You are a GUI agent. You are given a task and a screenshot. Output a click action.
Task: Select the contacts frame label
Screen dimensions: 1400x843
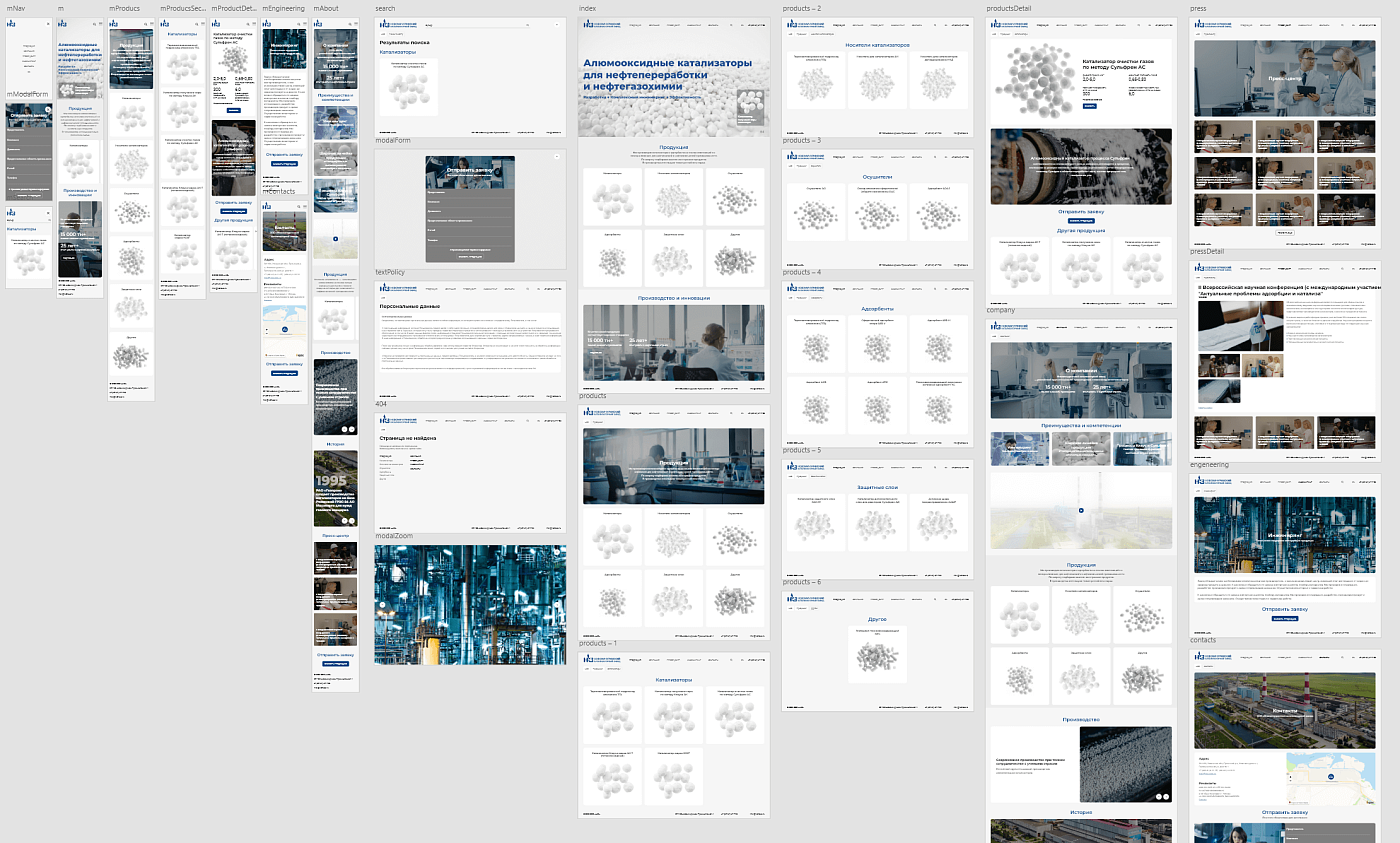pos(1203,640)
